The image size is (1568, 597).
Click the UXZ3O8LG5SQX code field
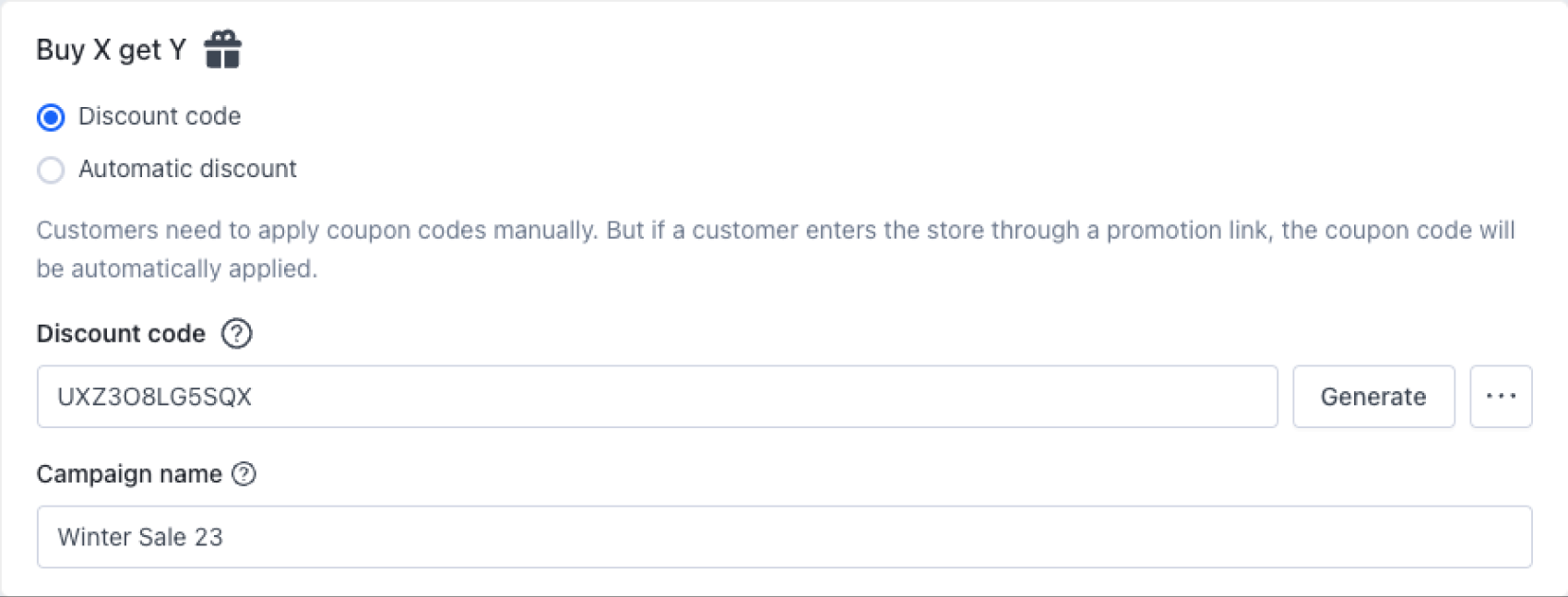646,397
